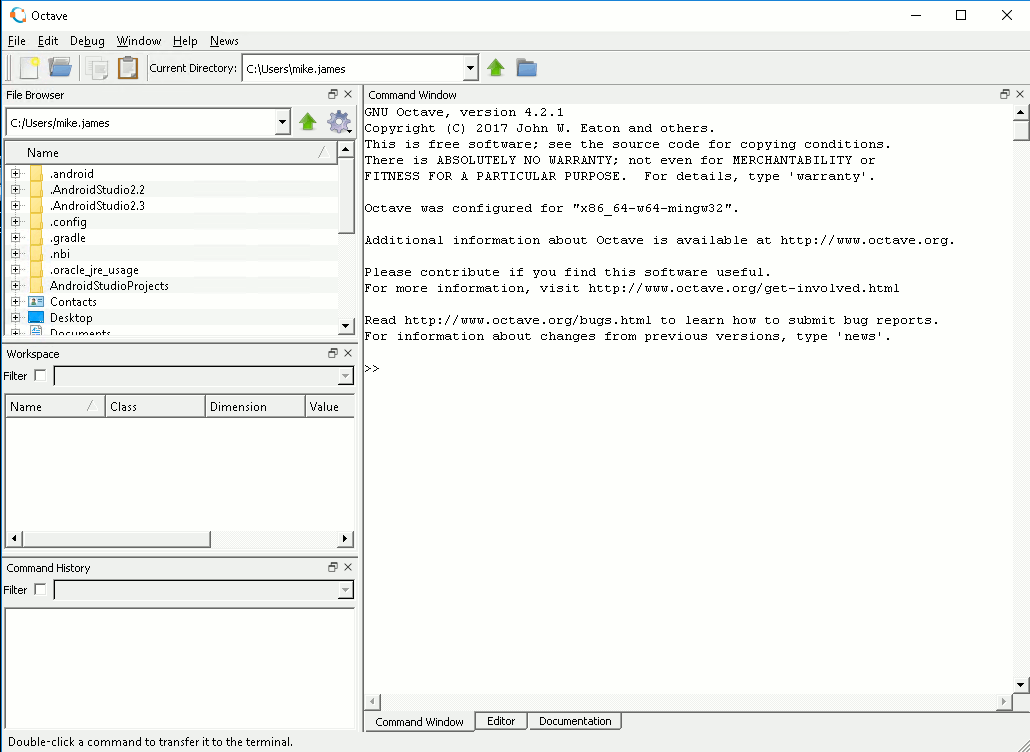Screen dimensions: 1030x752
Task: Sort Workspace by Dimension column
Action: (x=256, y=407)
